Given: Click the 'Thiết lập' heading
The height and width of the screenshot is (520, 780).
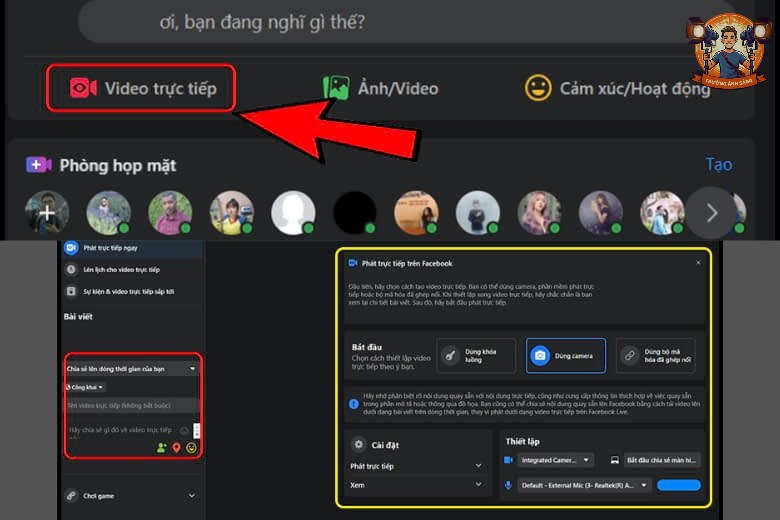Looking at the screenshot, I should [522, 441].
